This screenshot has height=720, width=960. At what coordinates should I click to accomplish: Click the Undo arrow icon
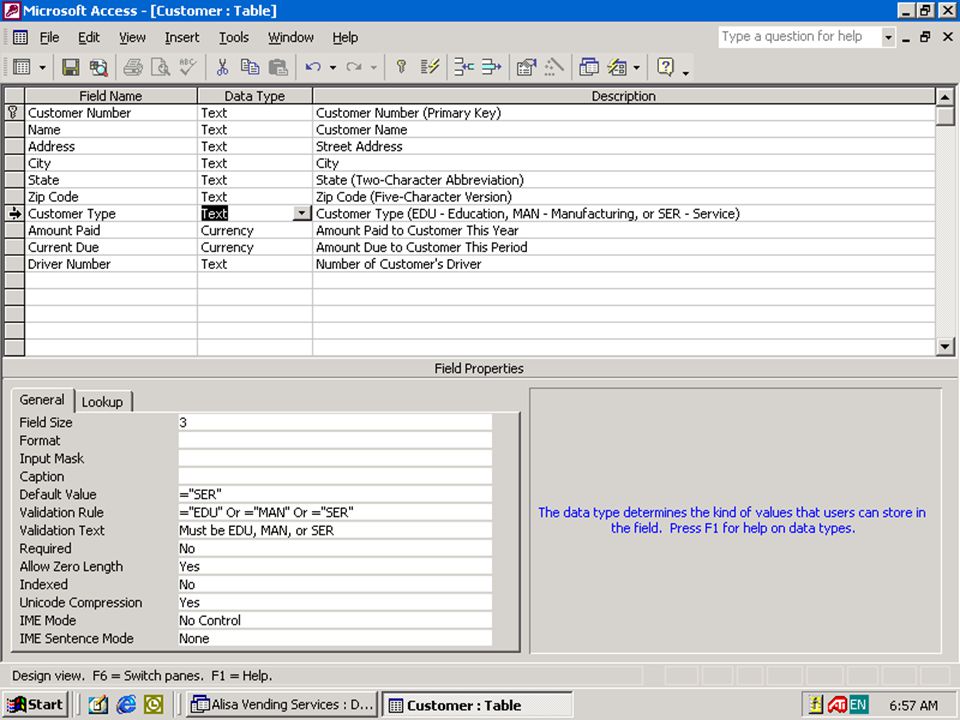tap(313, 67)
